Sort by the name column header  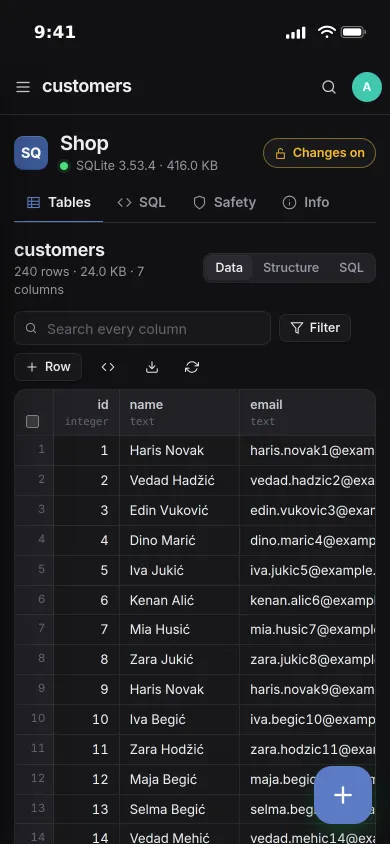(179, 412)
